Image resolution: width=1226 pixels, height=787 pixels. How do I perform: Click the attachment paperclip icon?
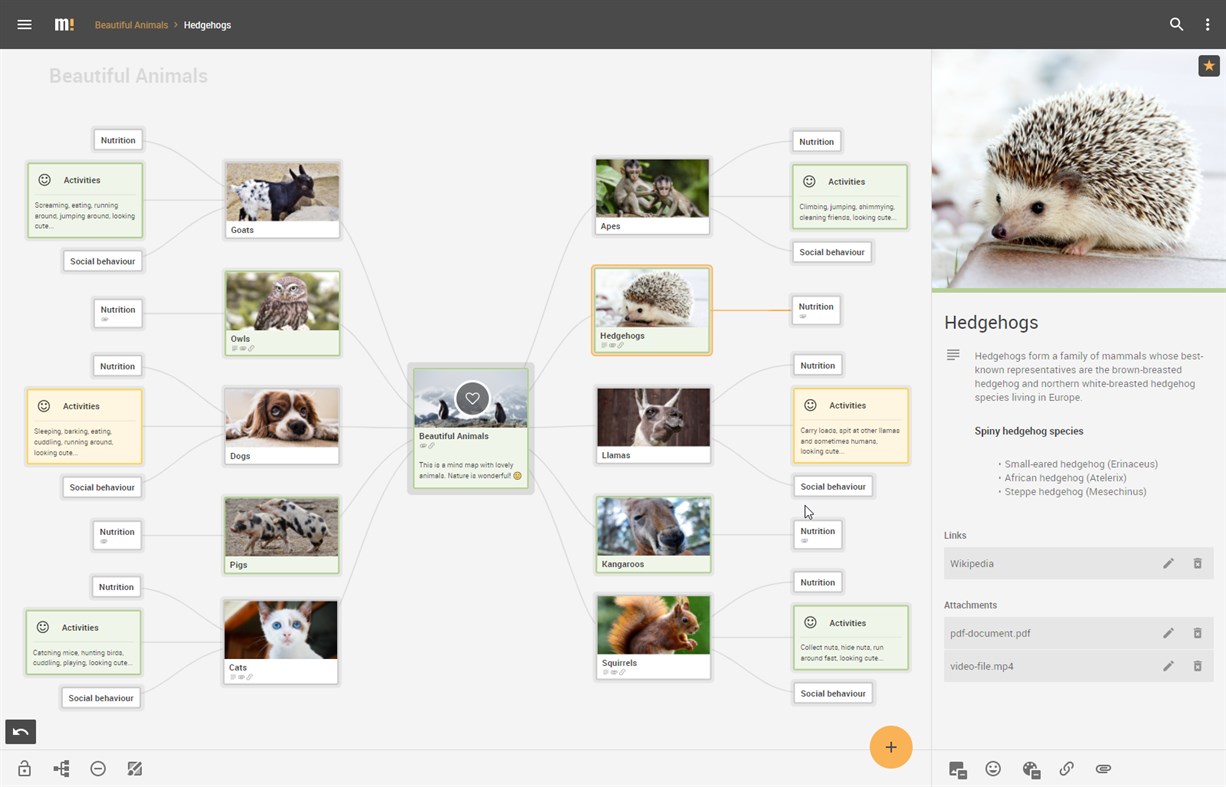click(x=1103, y=769)
